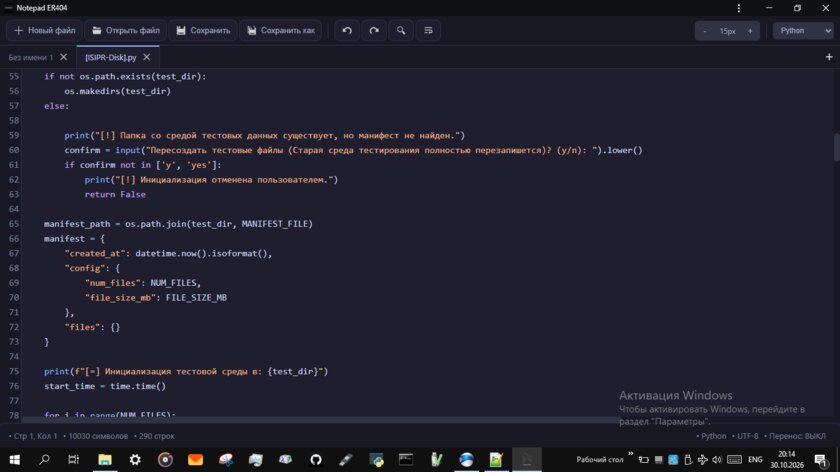Image resolution: width=840 pixels, height=472 pixels.
Task: Click 290 строк in status bar
Action: (x=154, y=436)
